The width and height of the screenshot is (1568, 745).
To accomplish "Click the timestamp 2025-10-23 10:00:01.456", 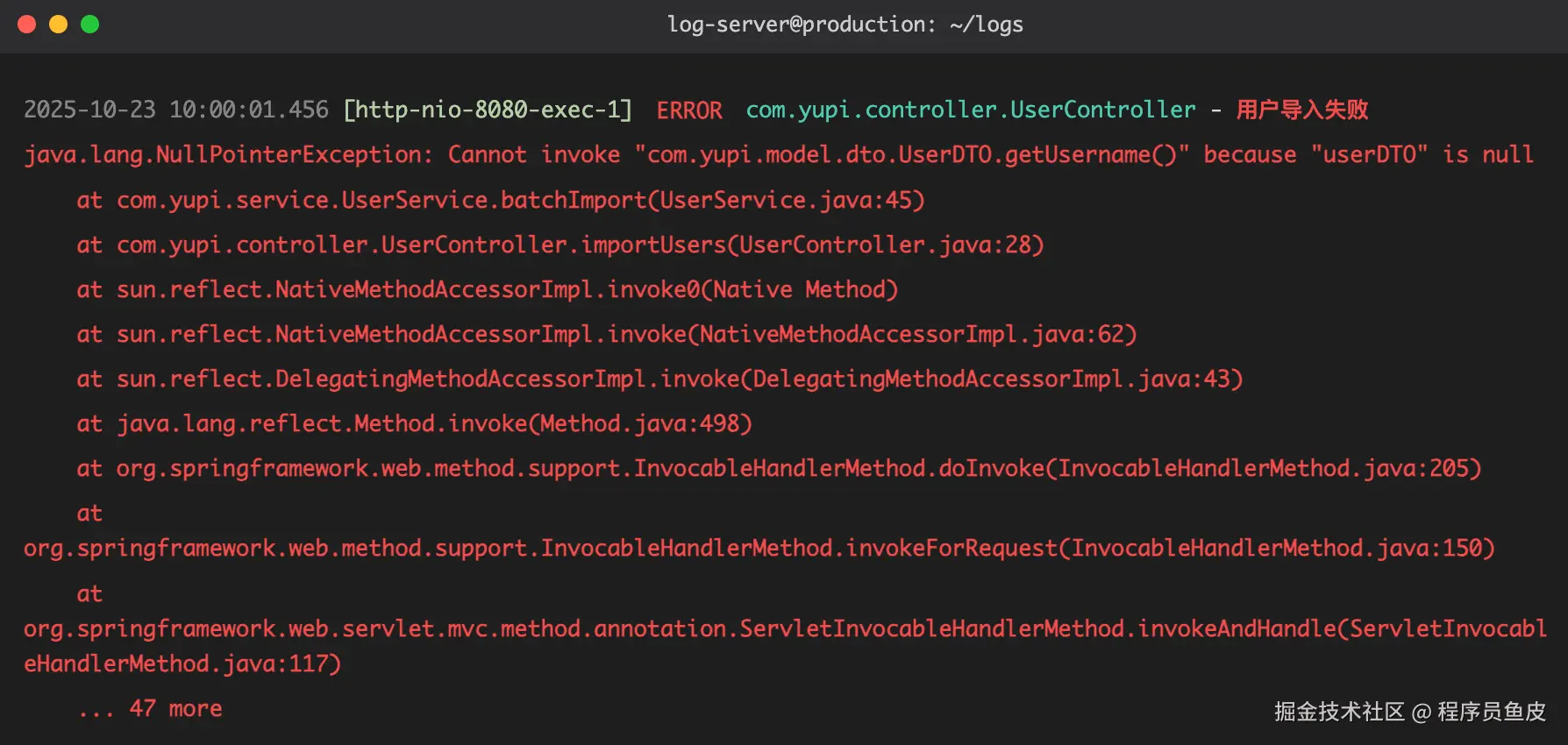I will (176, 110).
